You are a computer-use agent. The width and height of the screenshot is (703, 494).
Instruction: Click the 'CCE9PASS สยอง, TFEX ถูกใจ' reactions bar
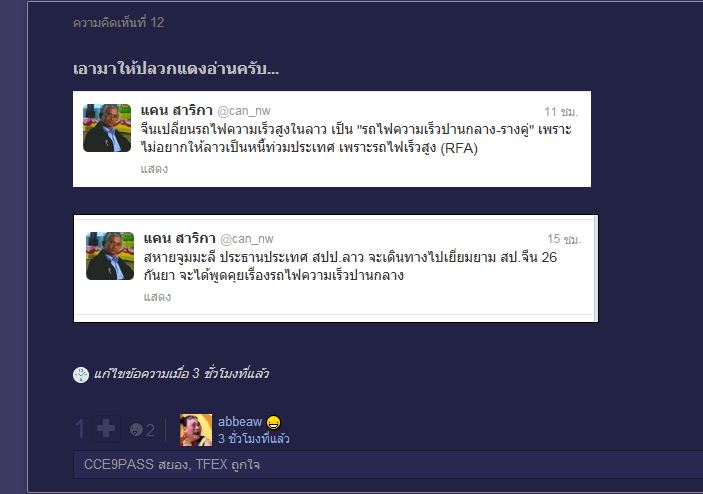pyautogui.click(x=388, y=464)
